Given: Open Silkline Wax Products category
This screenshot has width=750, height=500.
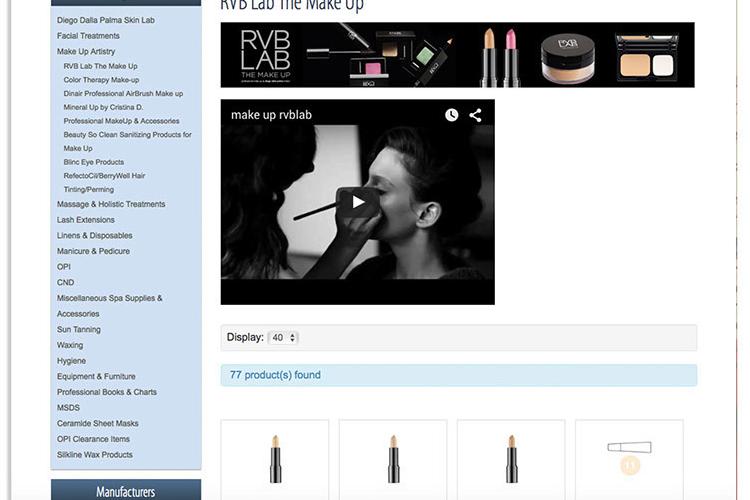Looking at the screenshot, I should (95, 455).
